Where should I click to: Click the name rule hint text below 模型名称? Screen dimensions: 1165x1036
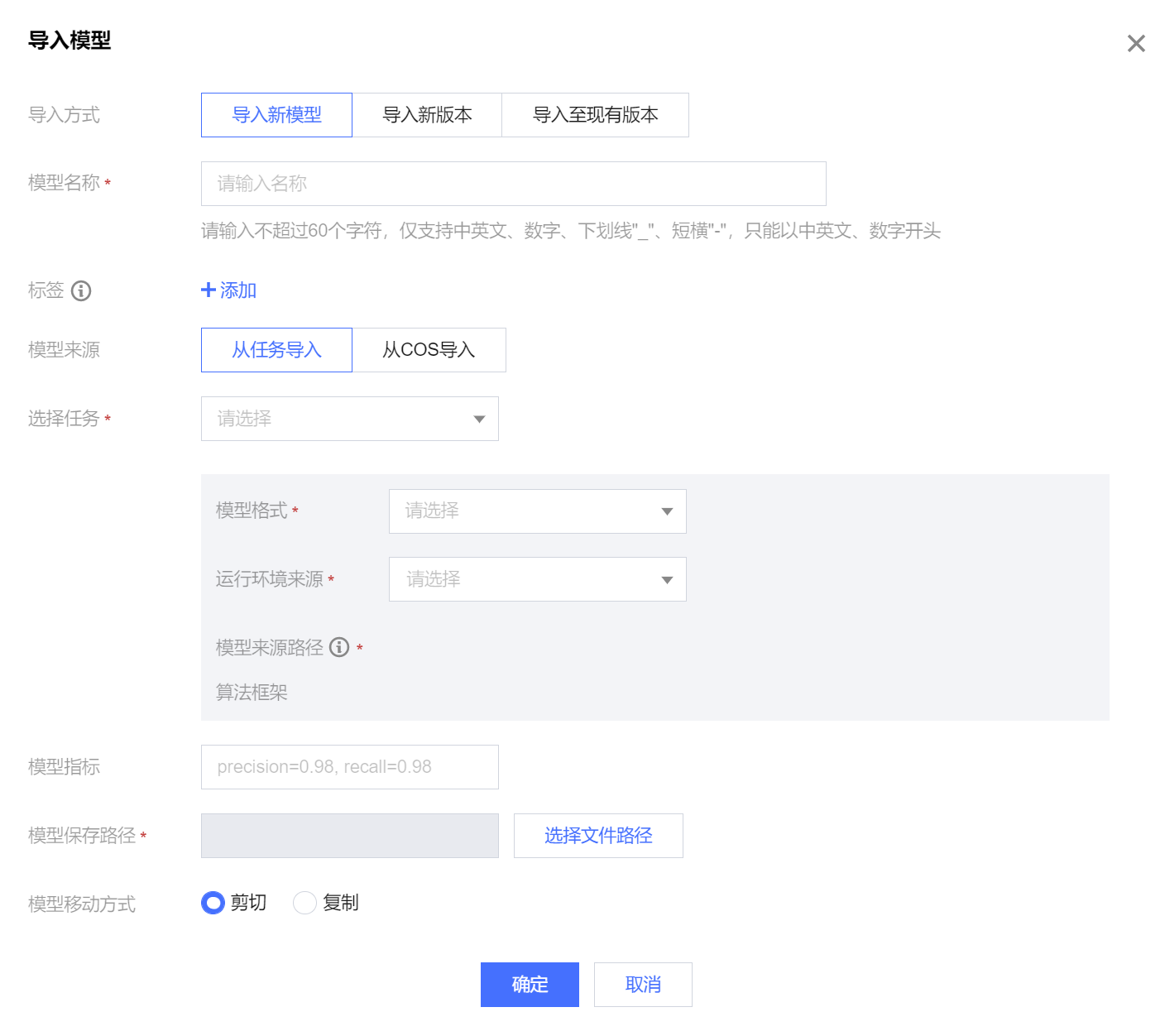point(571,231)
